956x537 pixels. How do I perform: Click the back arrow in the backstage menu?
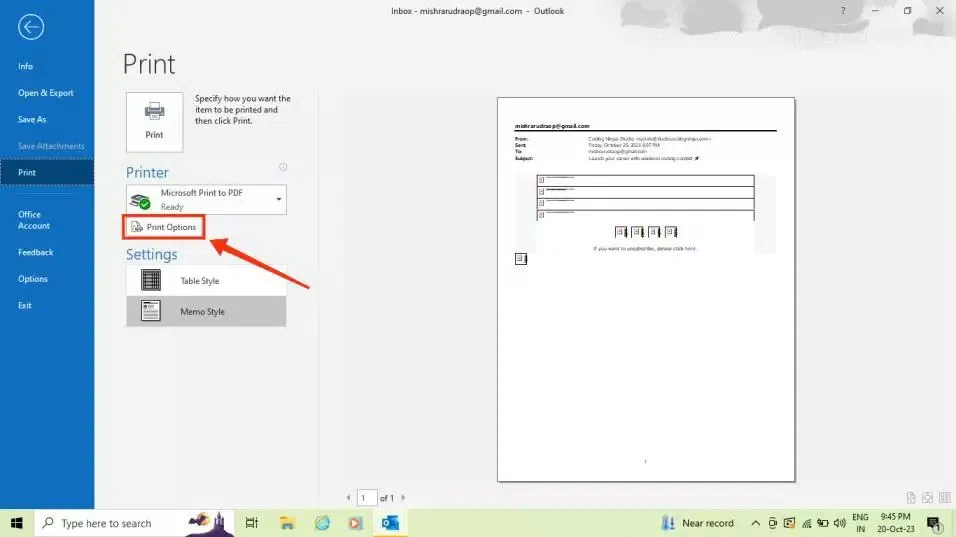(x=30, y=27)
